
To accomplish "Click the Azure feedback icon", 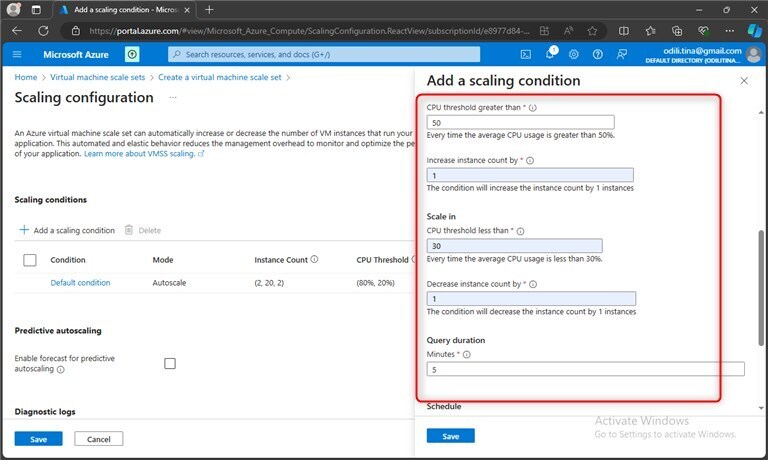I will [622, 54].
